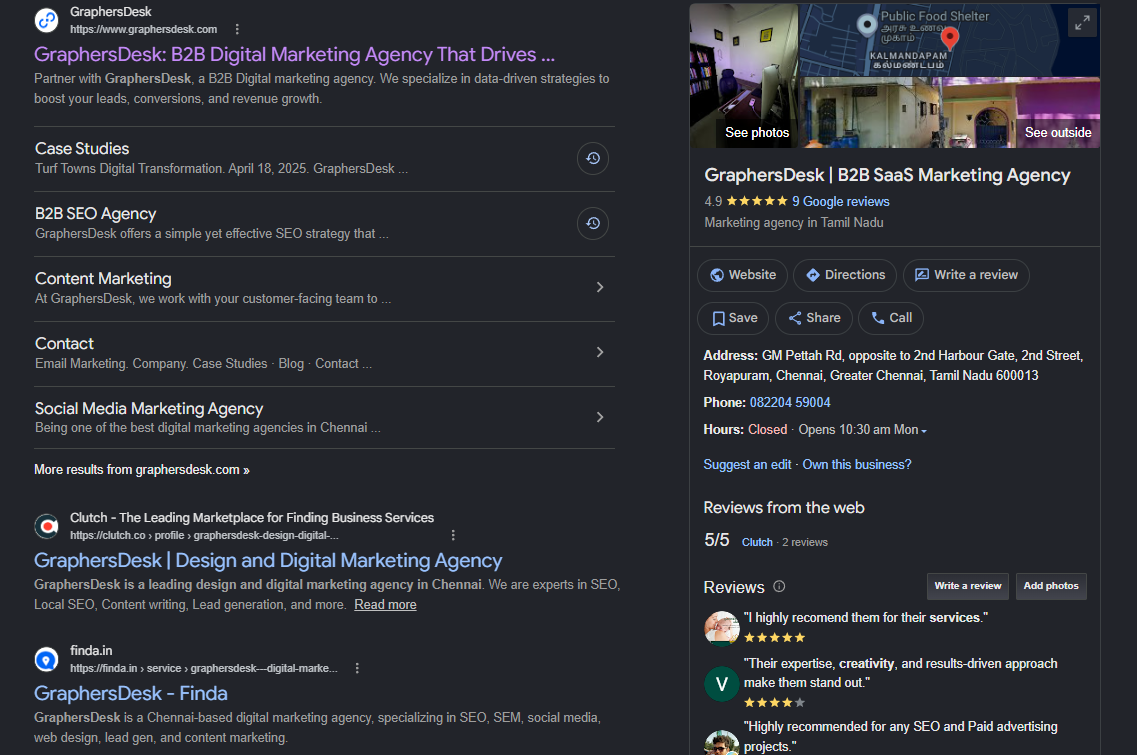Click the Reviews info icon
This screenshot has height=755, width=1137.
pos(780,586)
